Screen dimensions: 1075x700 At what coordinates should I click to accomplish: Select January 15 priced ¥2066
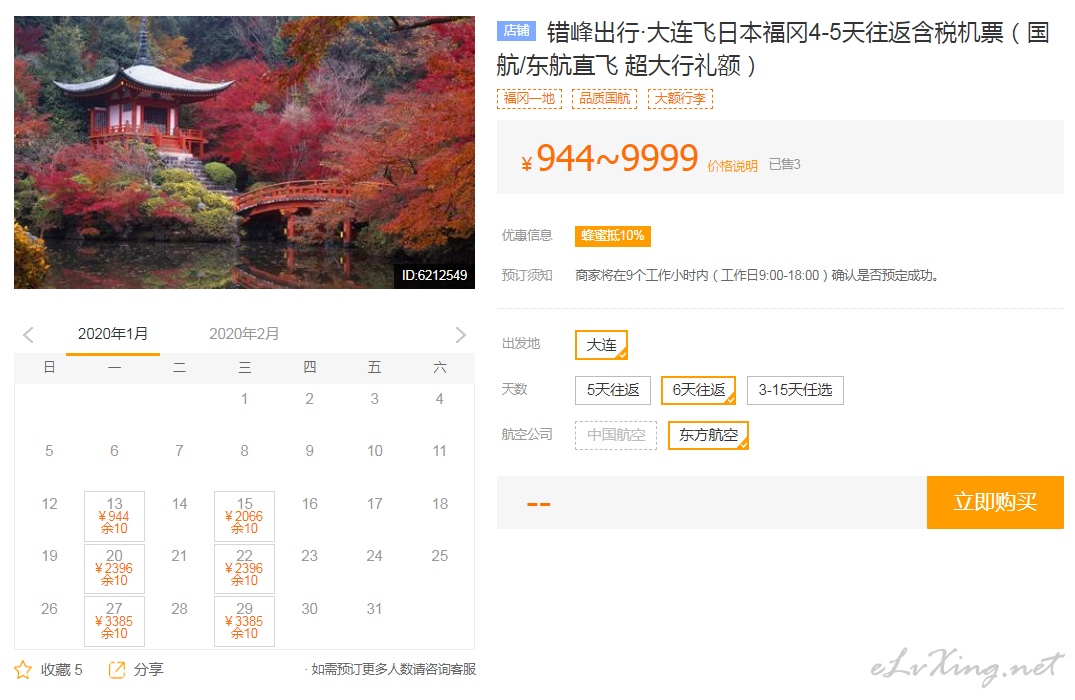pyautogui.click(x=244, y=516)
